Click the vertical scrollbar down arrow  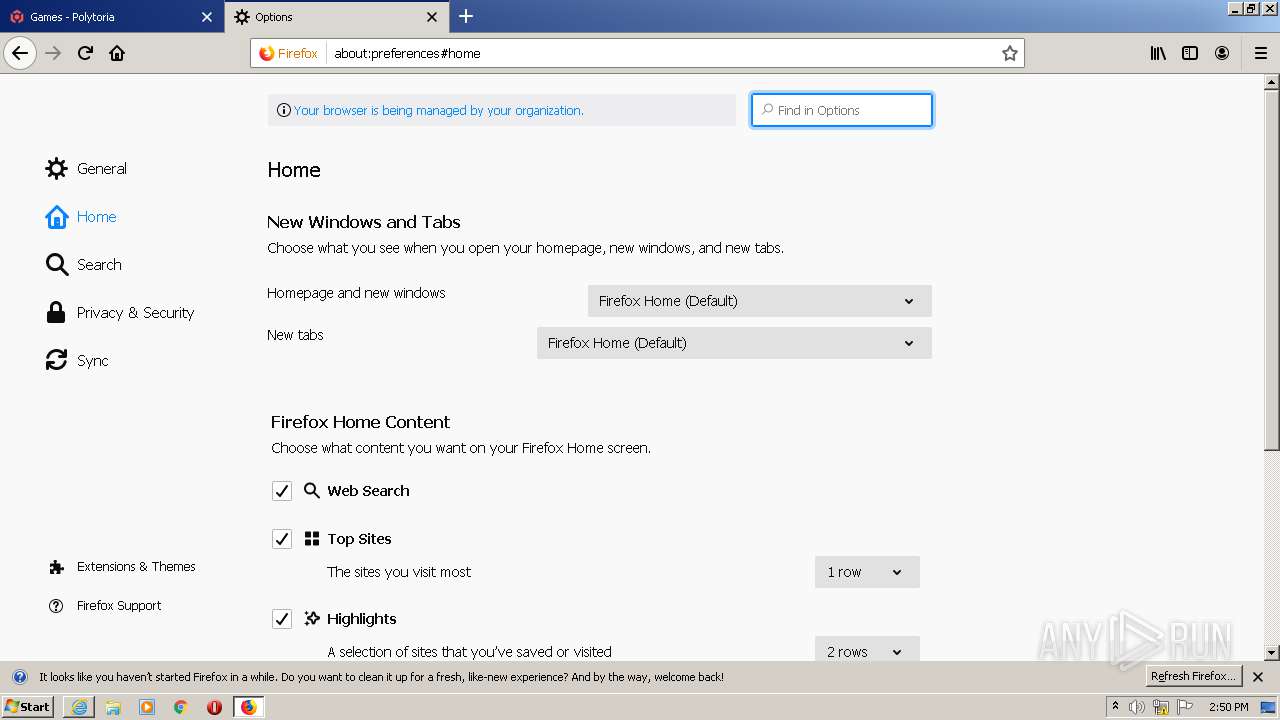(1272, 653)
